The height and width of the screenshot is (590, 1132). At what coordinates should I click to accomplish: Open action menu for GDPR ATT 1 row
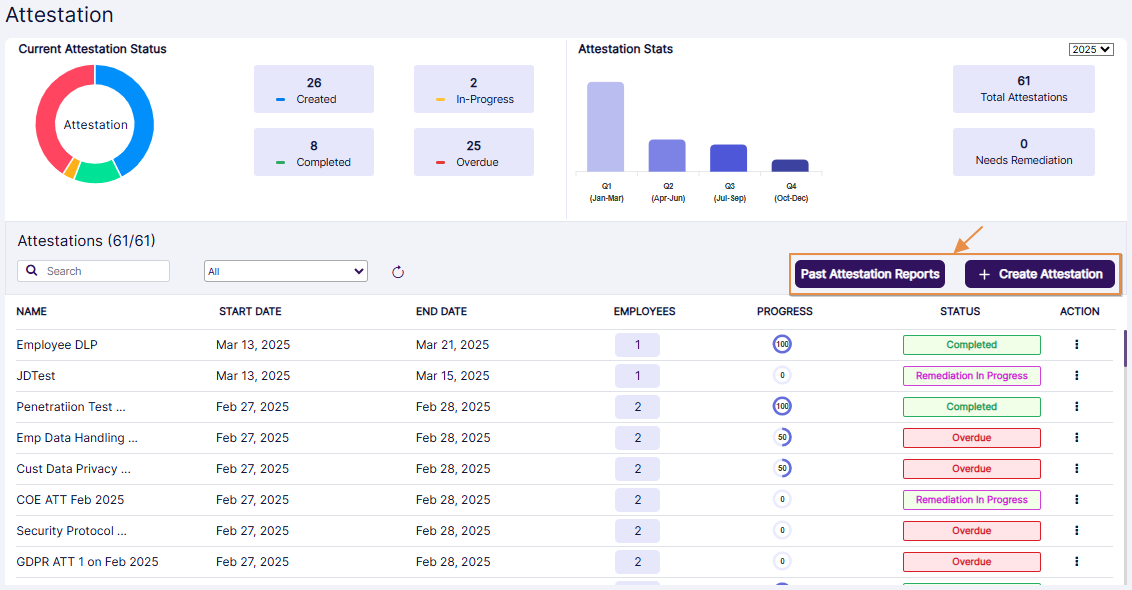pyautogui.click(x=1077, y=562)
